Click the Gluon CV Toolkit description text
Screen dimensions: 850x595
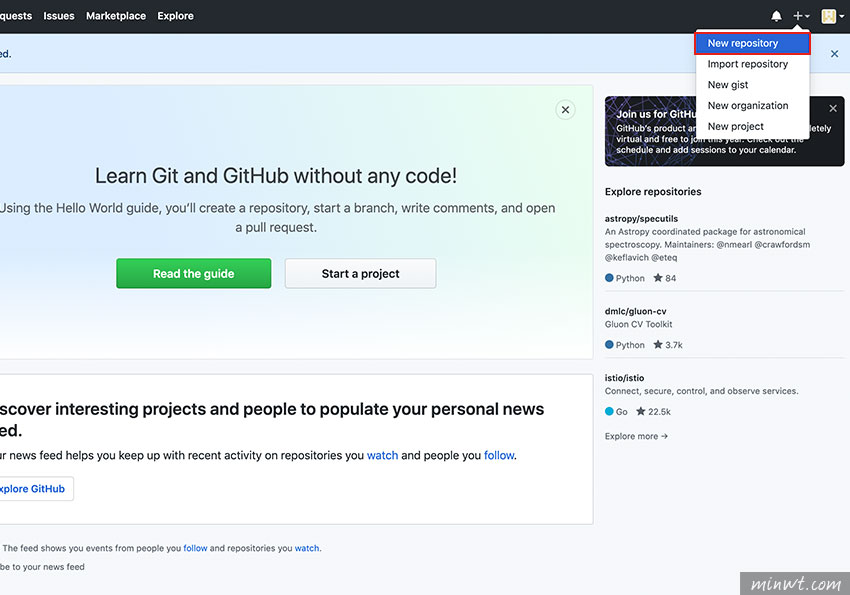coord(639,324)
